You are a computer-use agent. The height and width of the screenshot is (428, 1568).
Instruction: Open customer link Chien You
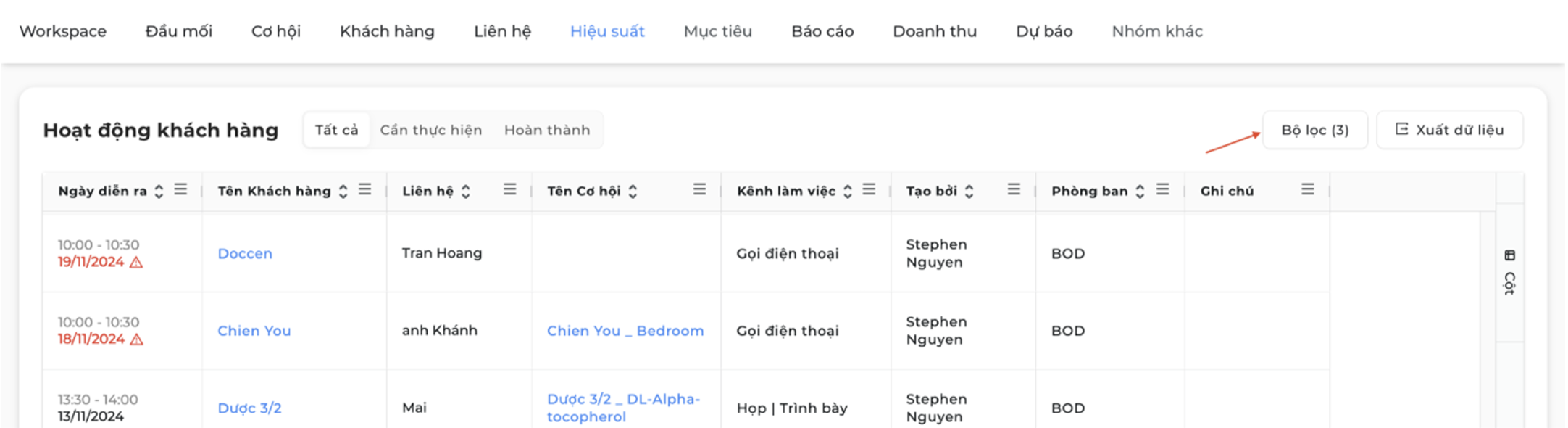(254, 331)
